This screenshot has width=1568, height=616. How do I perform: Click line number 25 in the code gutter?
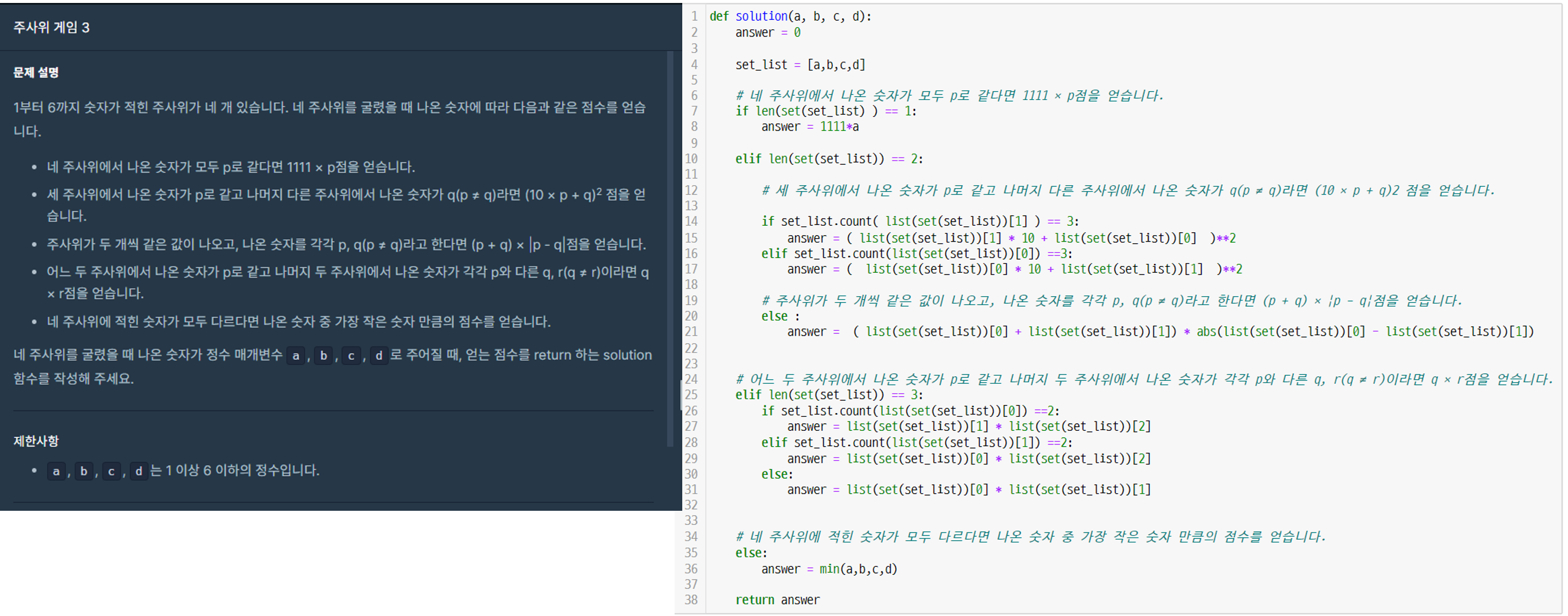(691, 395)
